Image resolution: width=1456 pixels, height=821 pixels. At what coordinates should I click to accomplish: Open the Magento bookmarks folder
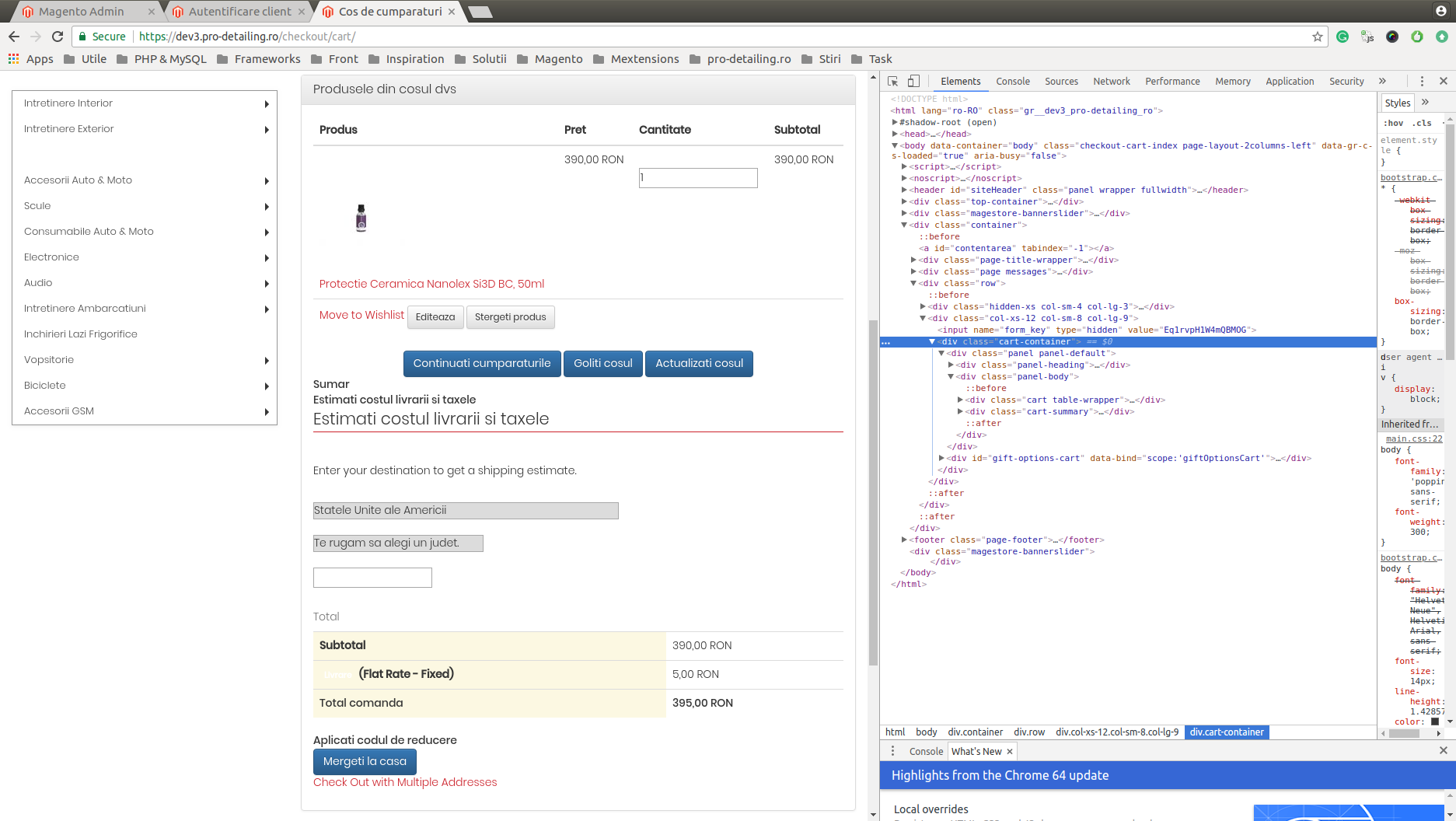[x=550, y=59]
